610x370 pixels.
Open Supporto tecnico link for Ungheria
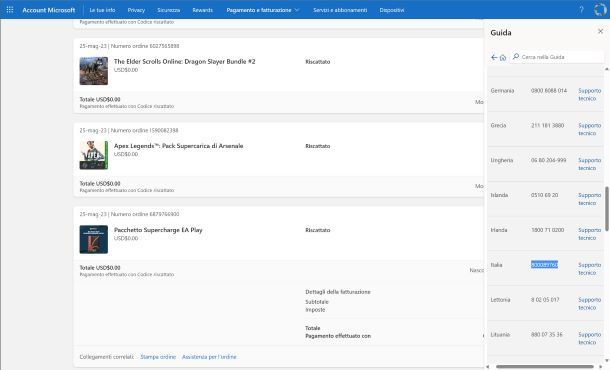point(589,164)
